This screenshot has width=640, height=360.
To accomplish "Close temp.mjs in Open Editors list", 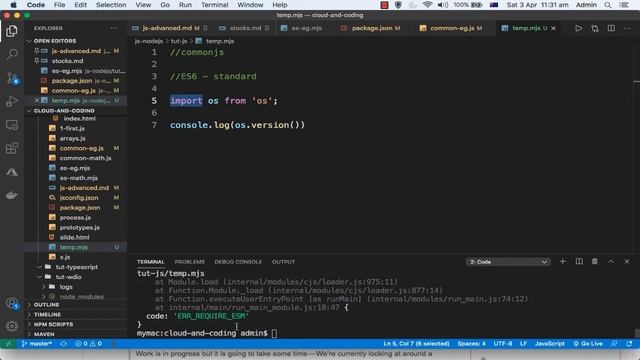I will (x=36, y=100).
